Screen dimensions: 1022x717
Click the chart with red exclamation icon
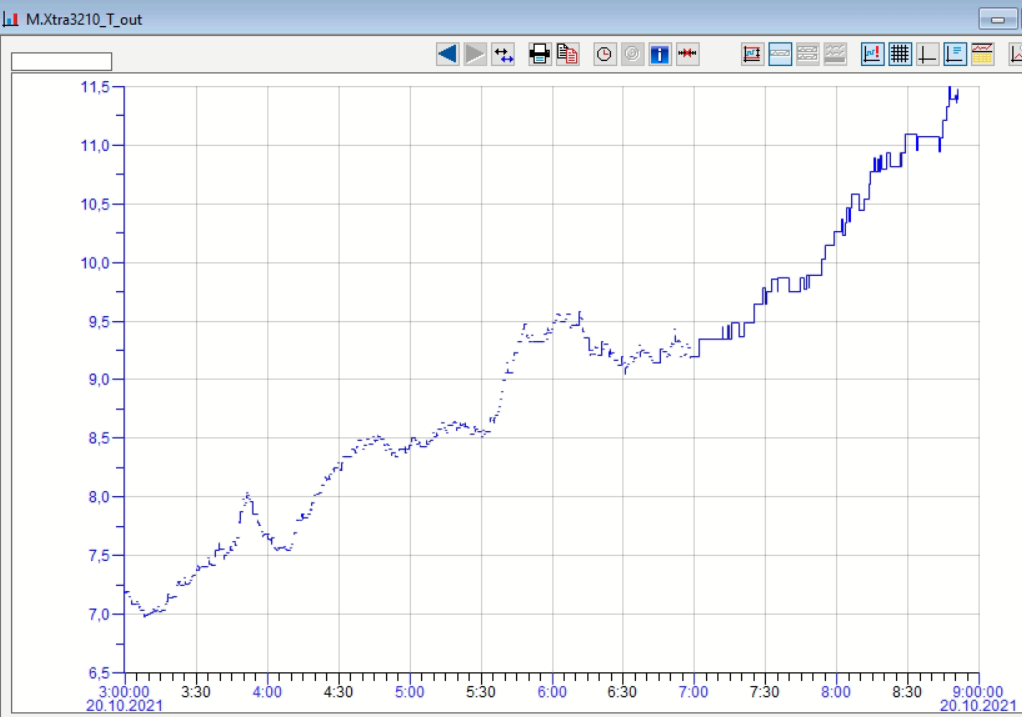pyautogui.click(x=872, y=54)
